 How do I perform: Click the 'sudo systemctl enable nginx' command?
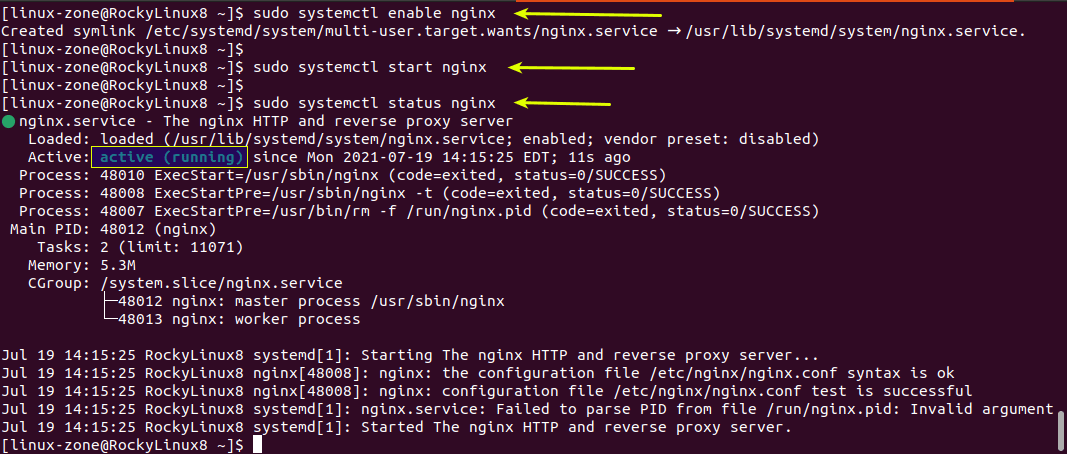[374, 13]
